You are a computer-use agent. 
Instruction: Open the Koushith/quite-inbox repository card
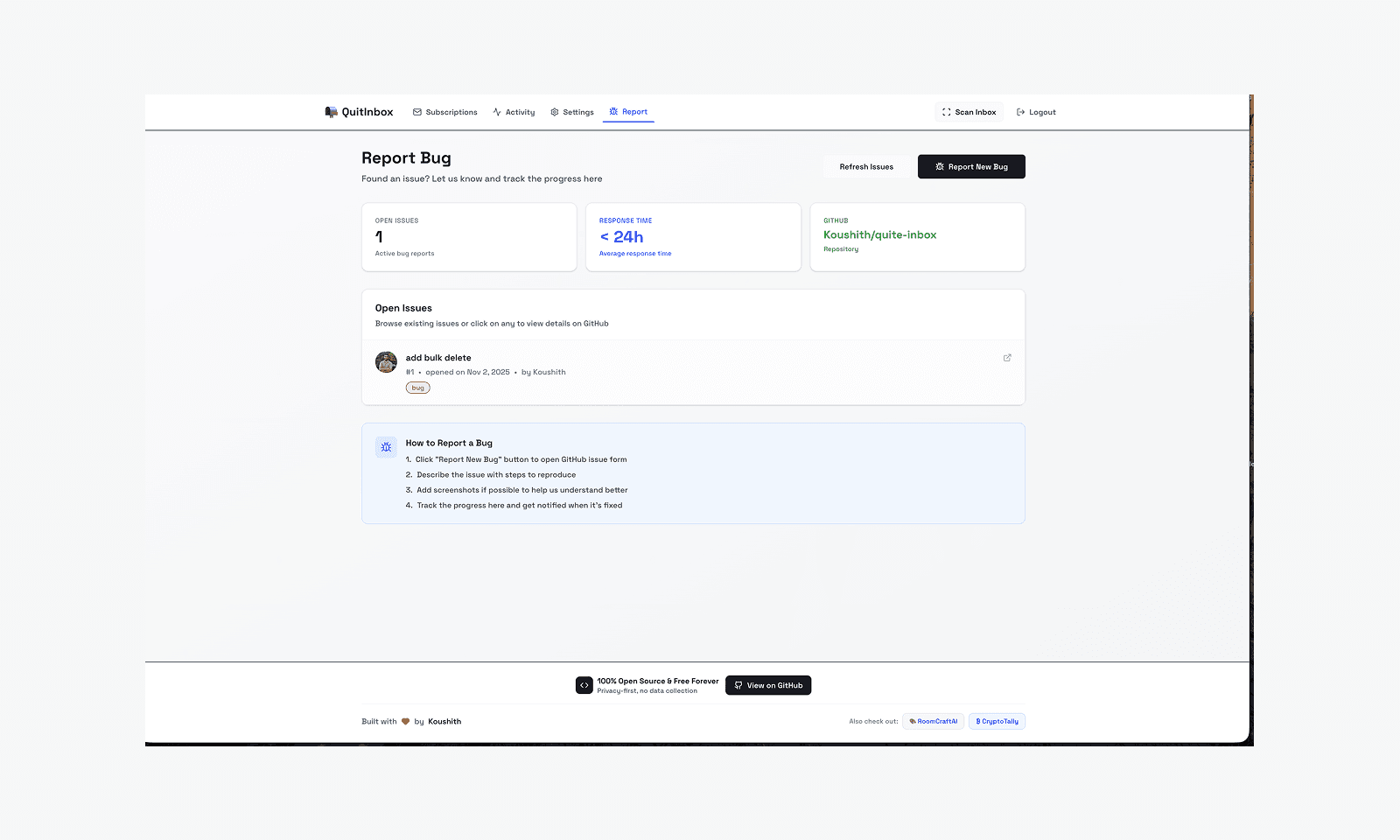[917, 237]
